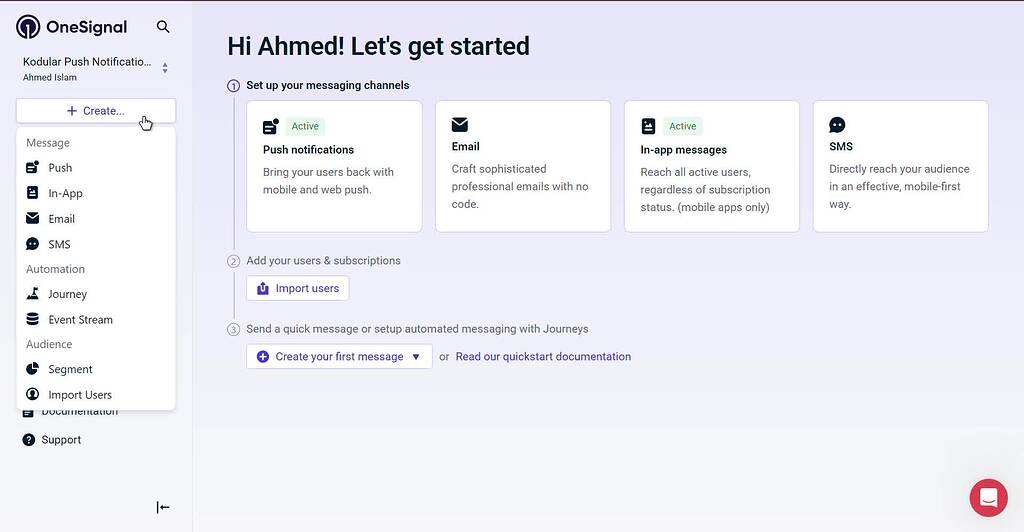Select Push from the Create menu
The width and height of the screenshot is (1024, 532).
tap(60, 168)
